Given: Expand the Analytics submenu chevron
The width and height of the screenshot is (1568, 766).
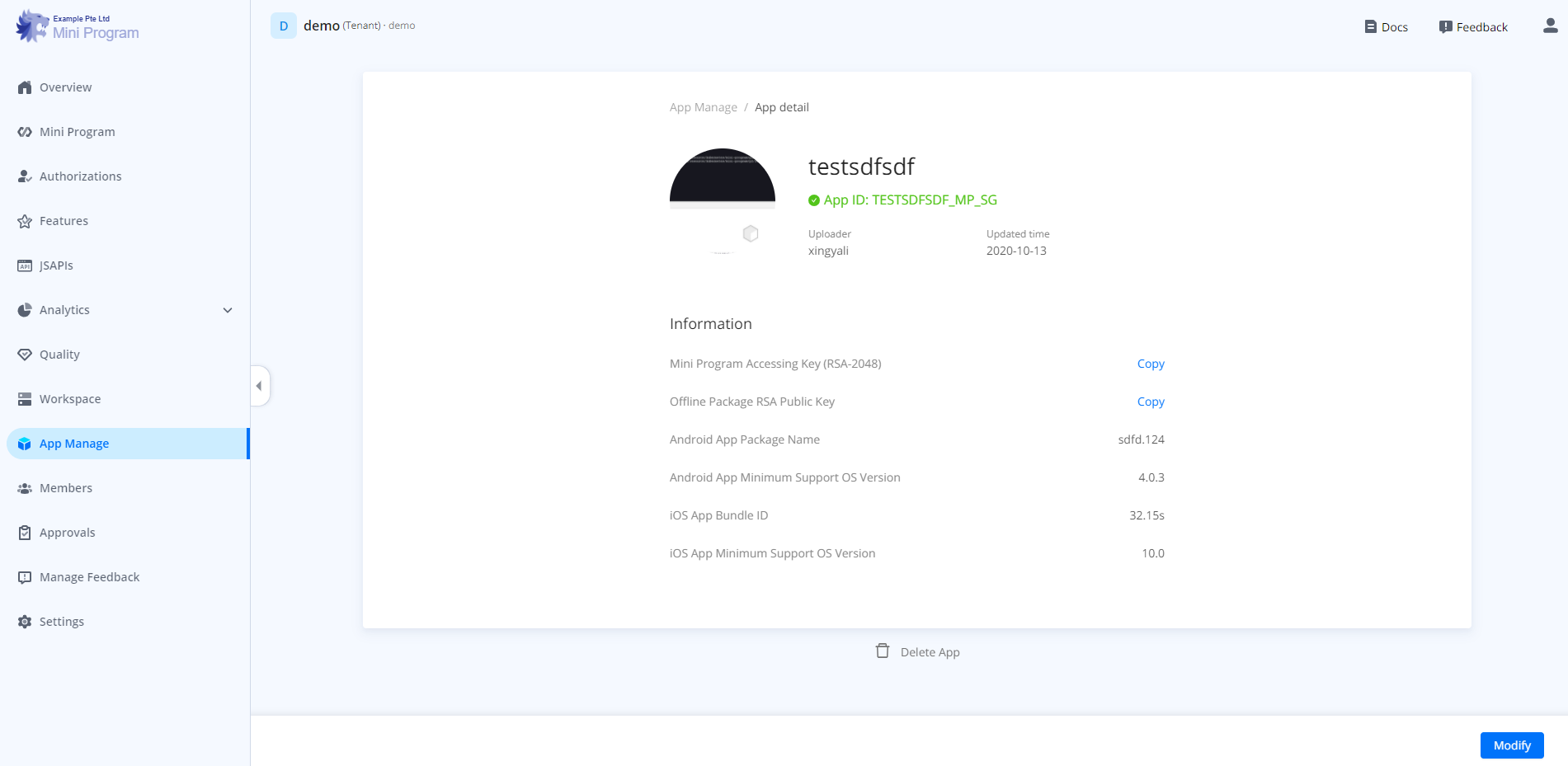Looking at the screenshot, I should 228,310.
